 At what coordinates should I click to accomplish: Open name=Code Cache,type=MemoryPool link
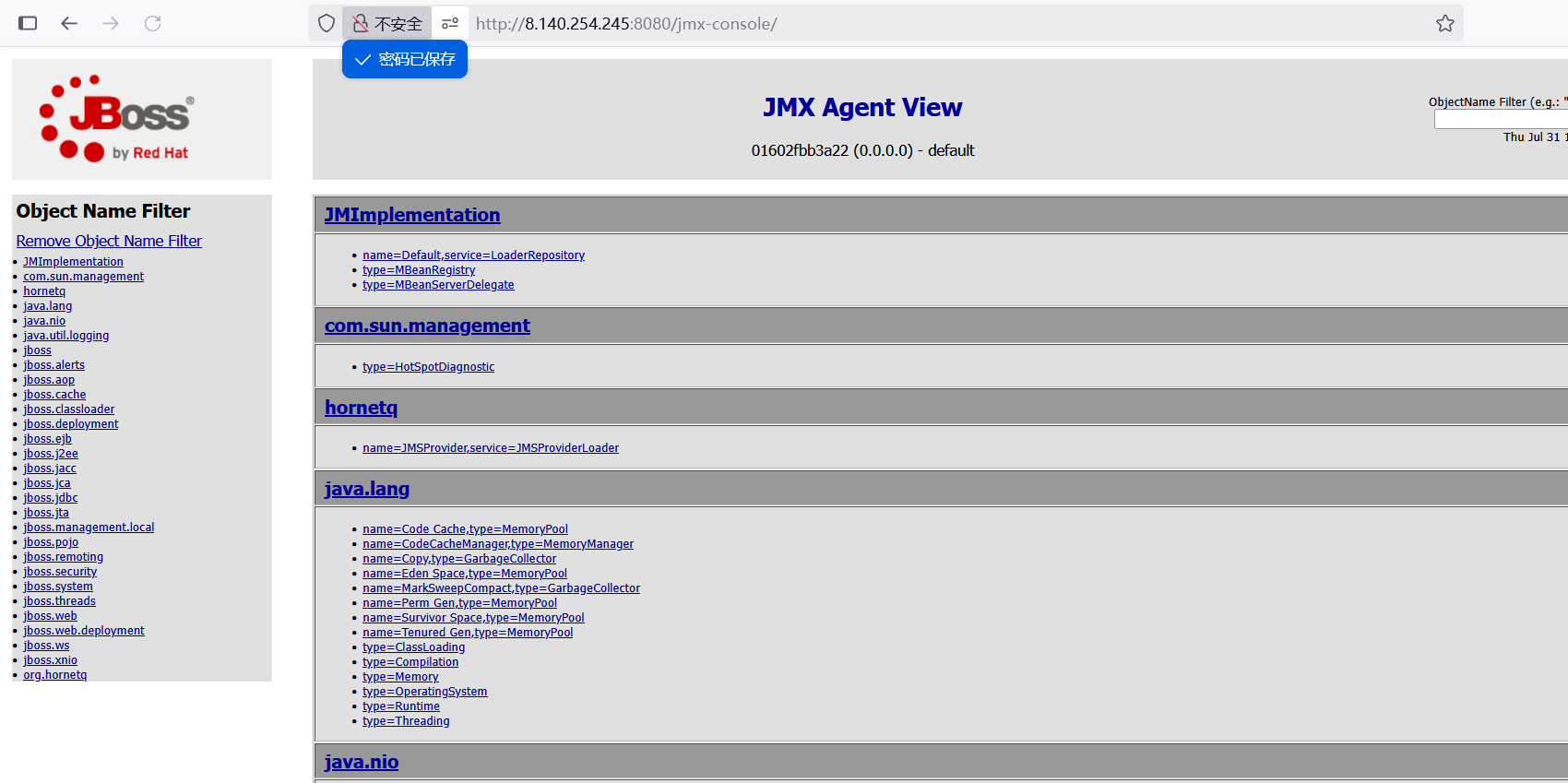pyautogui.click(x=465, y=529)
